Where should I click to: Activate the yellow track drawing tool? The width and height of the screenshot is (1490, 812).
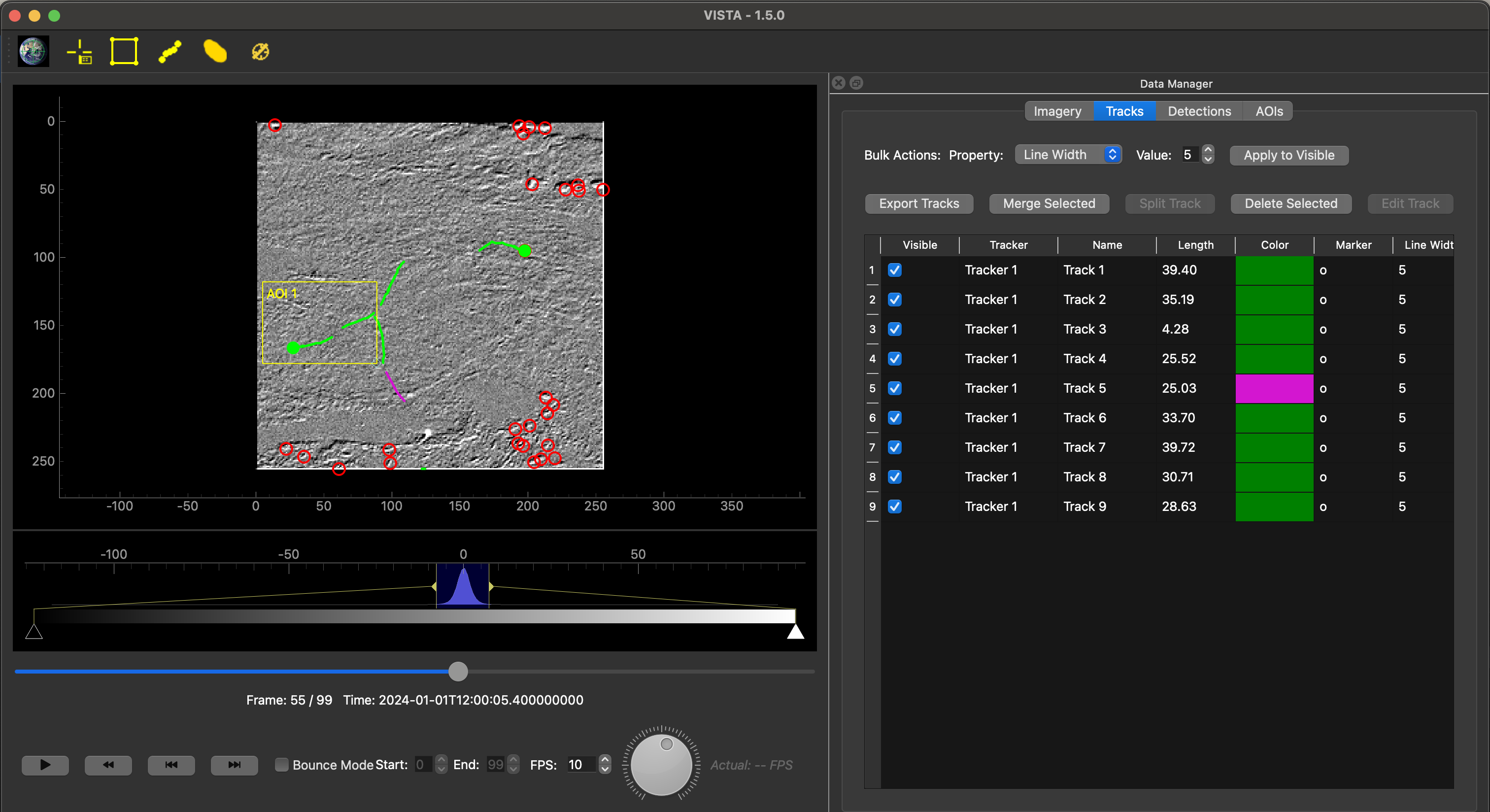169,51
